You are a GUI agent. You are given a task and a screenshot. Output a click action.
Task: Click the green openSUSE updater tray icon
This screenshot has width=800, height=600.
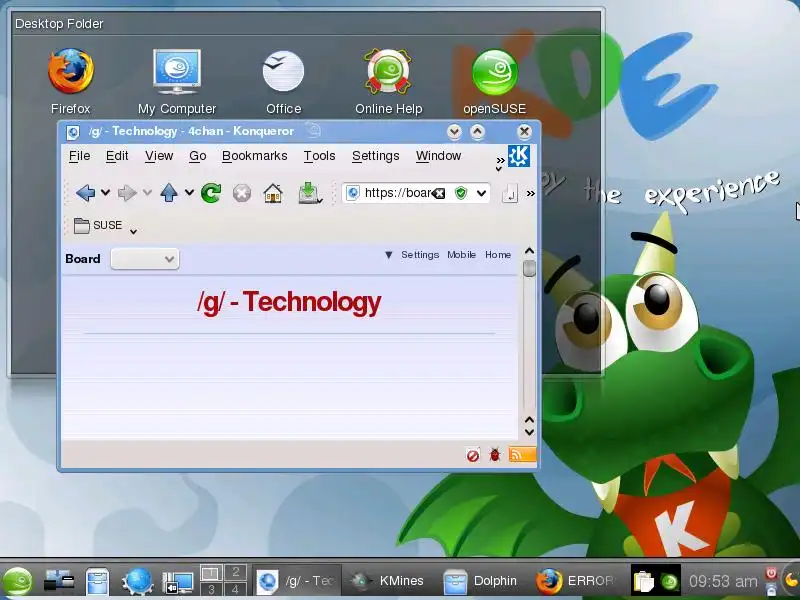669,582
